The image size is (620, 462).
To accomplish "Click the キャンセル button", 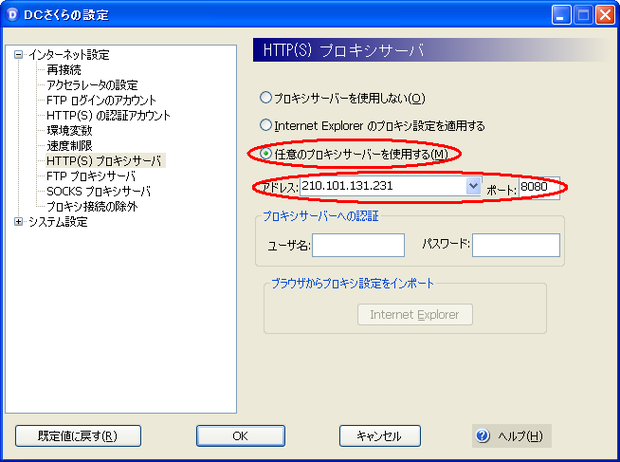I will click(x=380, y=436).
